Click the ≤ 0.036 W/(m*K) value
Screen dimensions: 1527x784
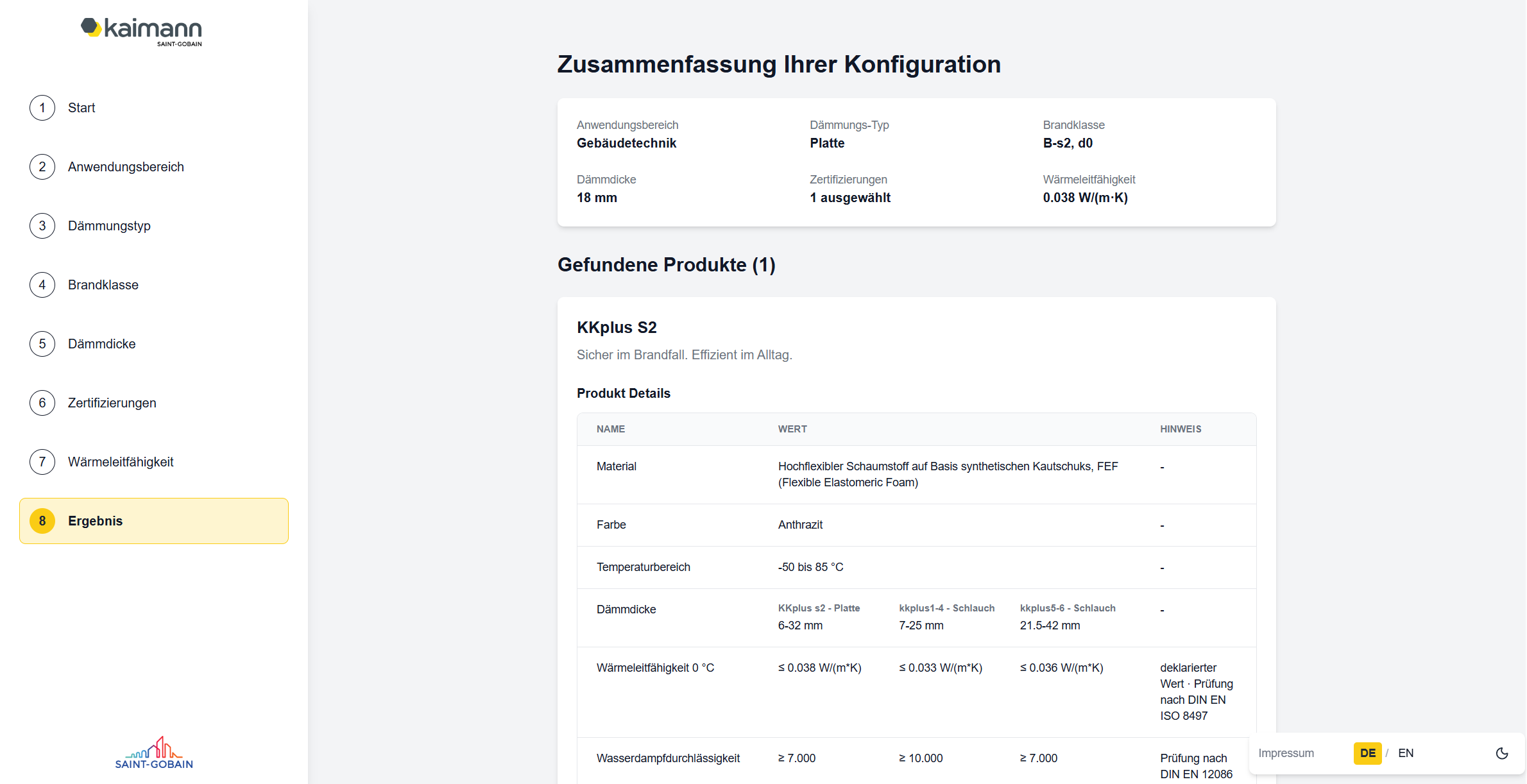1061,668
